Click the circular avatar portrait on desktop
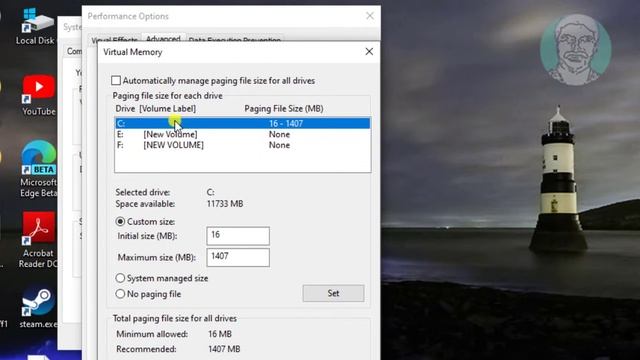This screenshot has width=640, height=360. tap(576, 50)
